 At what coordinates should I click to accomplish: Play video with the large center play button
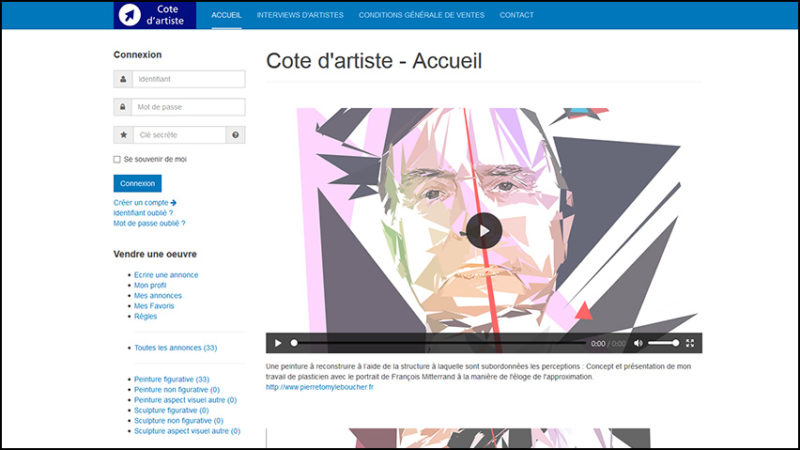click(484, 231)
